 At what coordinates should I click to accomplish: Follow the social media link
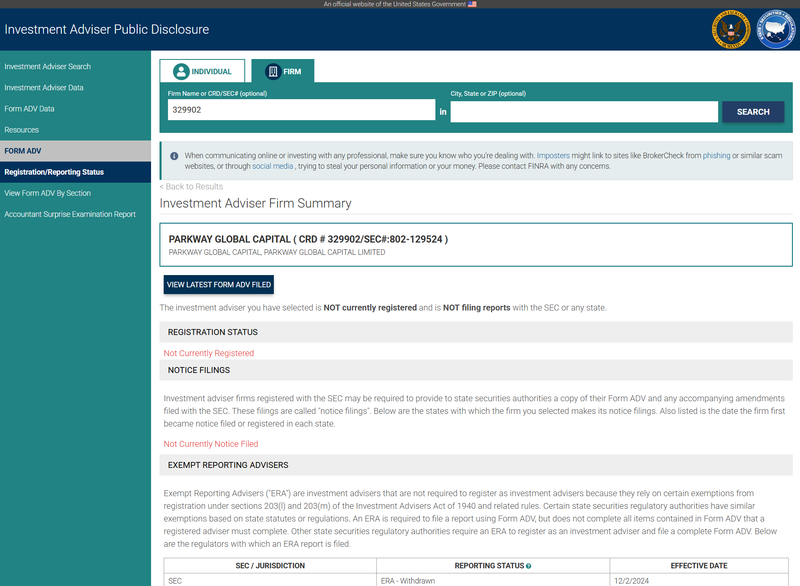(272, 166)
